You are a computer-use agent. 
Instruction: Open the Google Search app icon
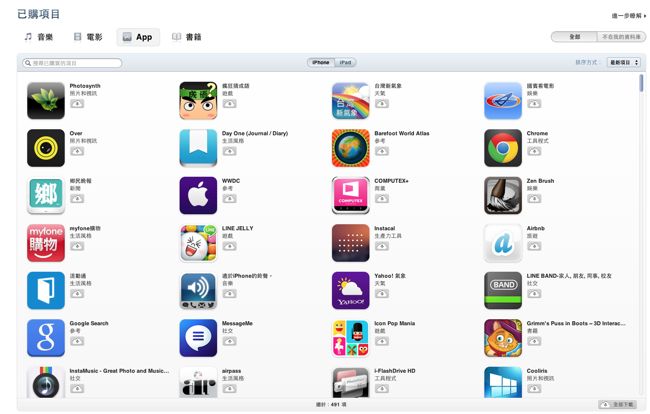(46, 338)
